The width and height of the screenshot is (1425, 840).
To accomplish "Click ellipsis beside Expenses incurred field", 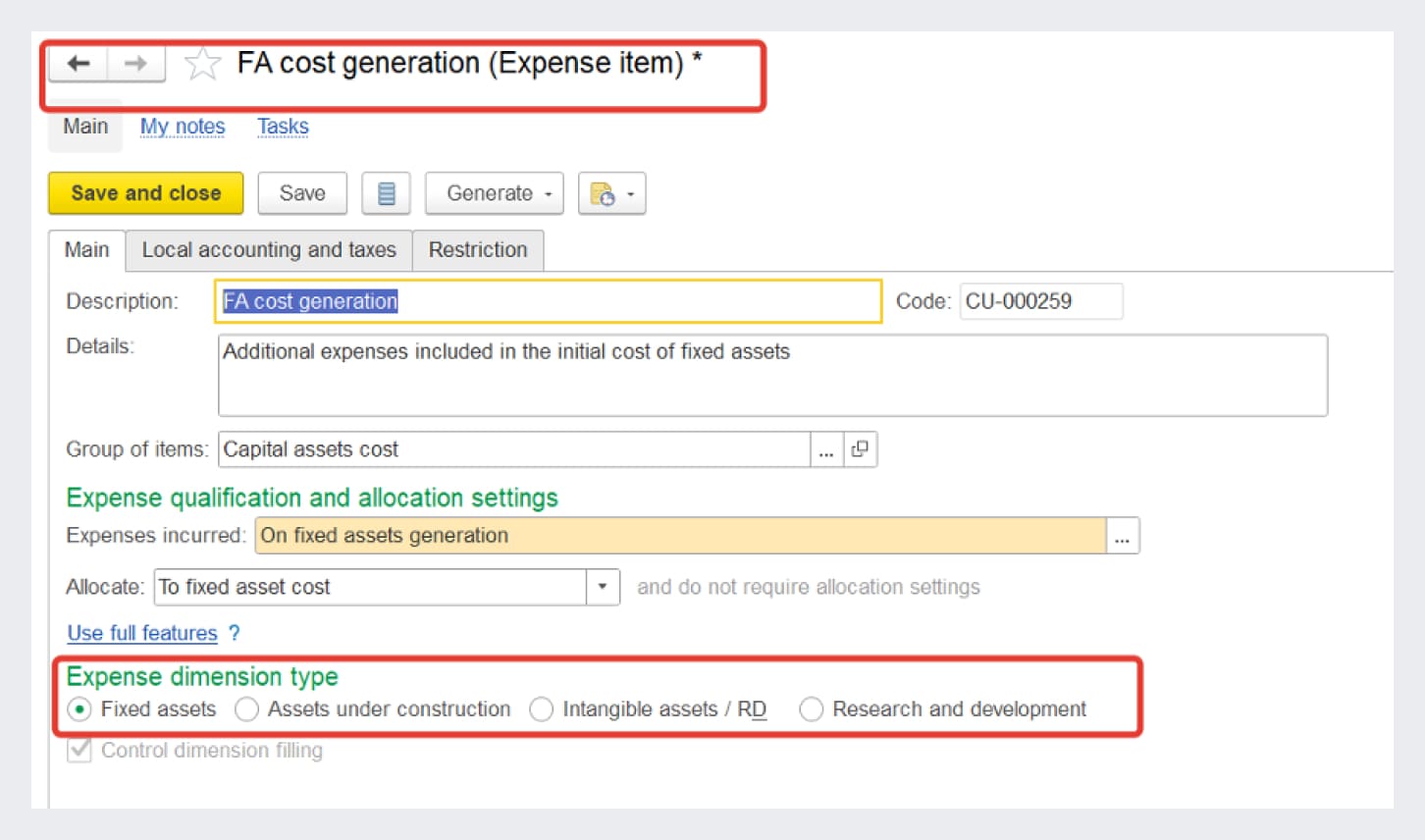I will coord(1122,536).
